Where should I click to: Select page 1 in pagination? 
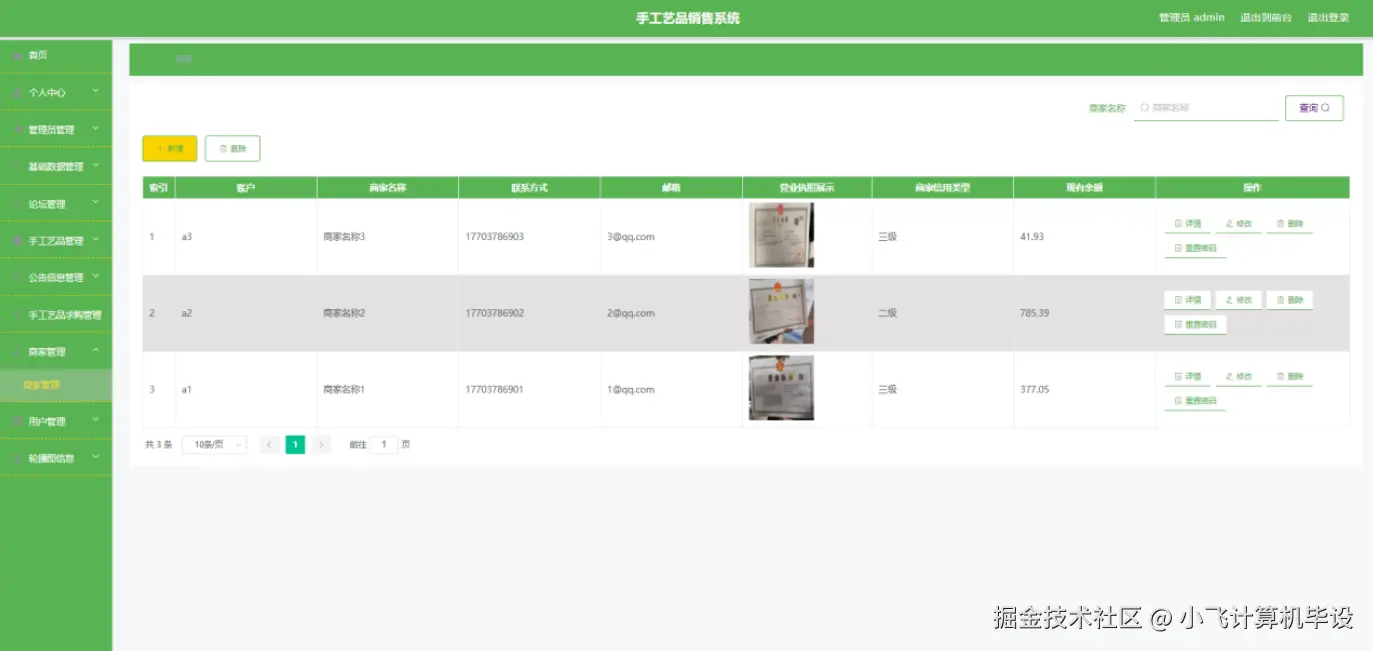click(295, 445)
